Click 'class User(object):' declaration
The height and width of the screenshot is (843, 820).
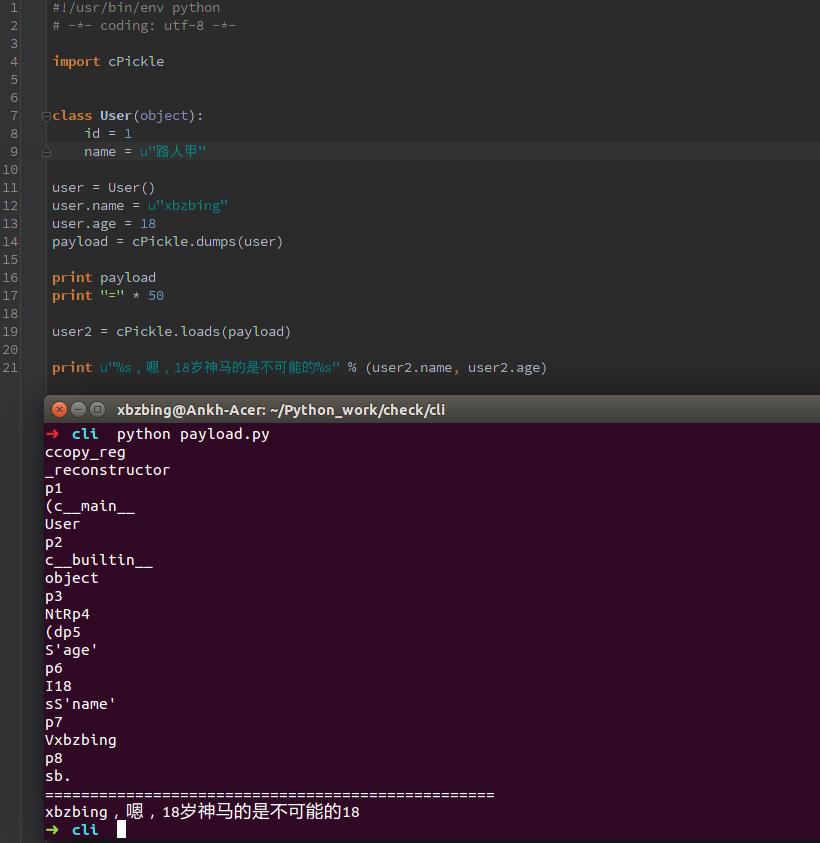pos(128,116)
